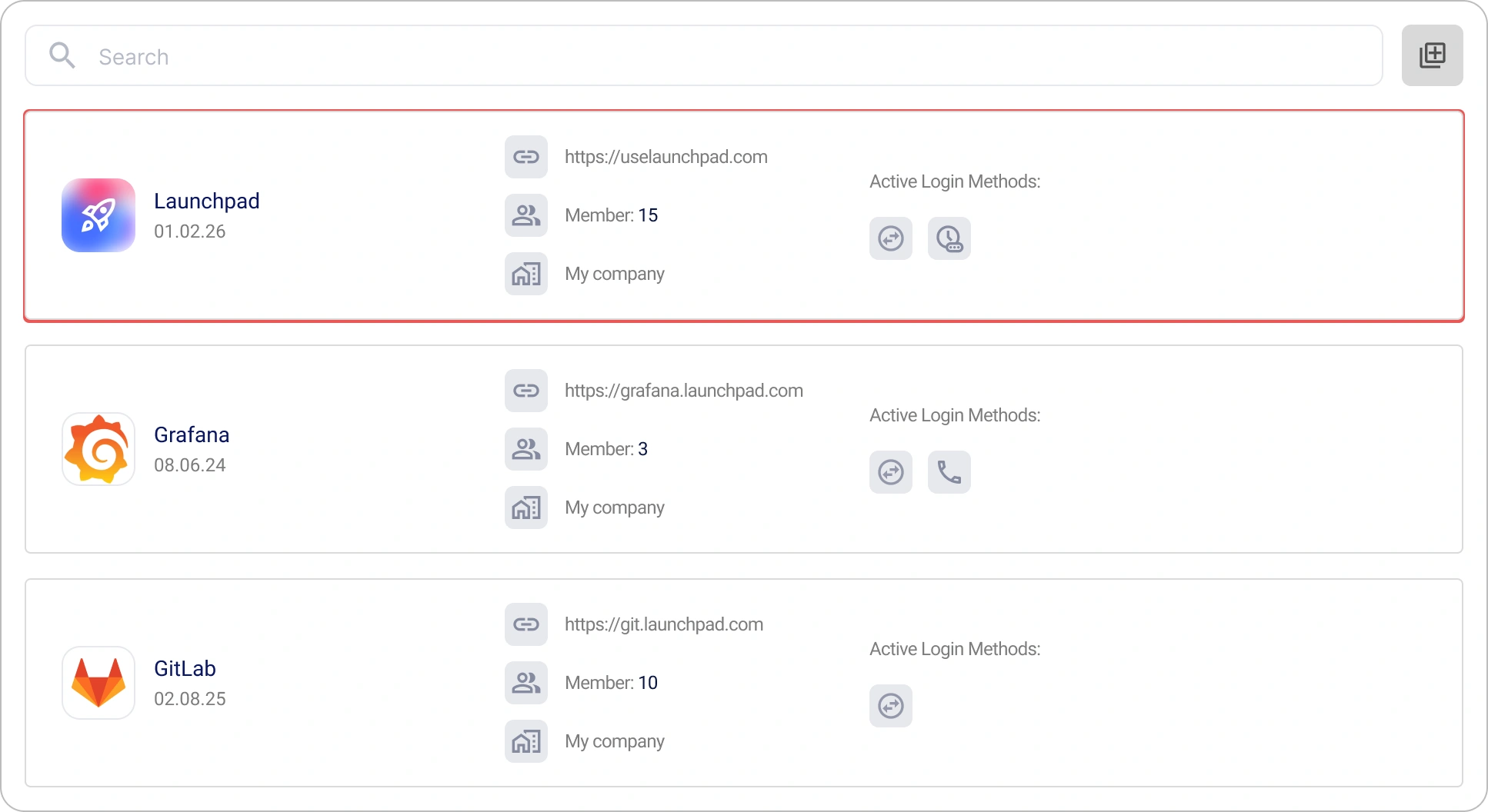
Task: Click the Launchpad rocket app logo
Action: click(98, 215)
